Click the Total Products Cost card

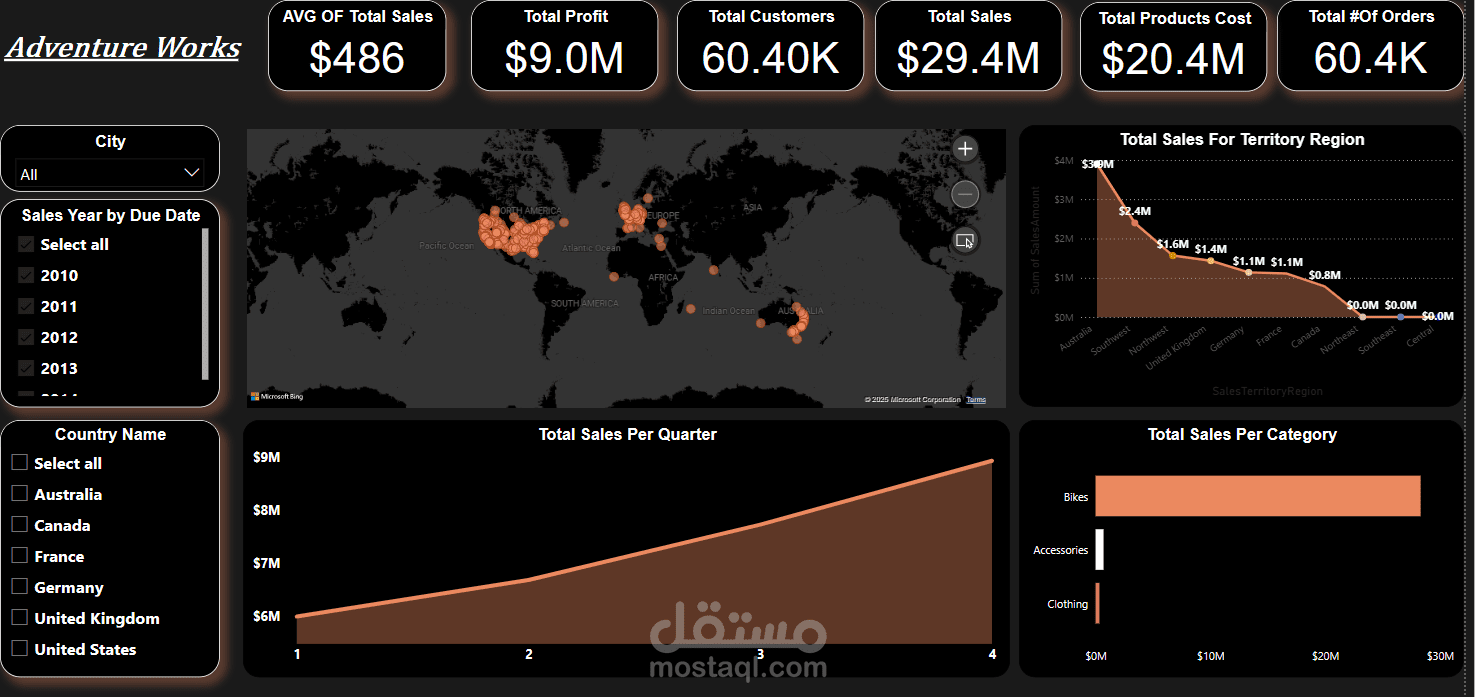[1174, 47]
